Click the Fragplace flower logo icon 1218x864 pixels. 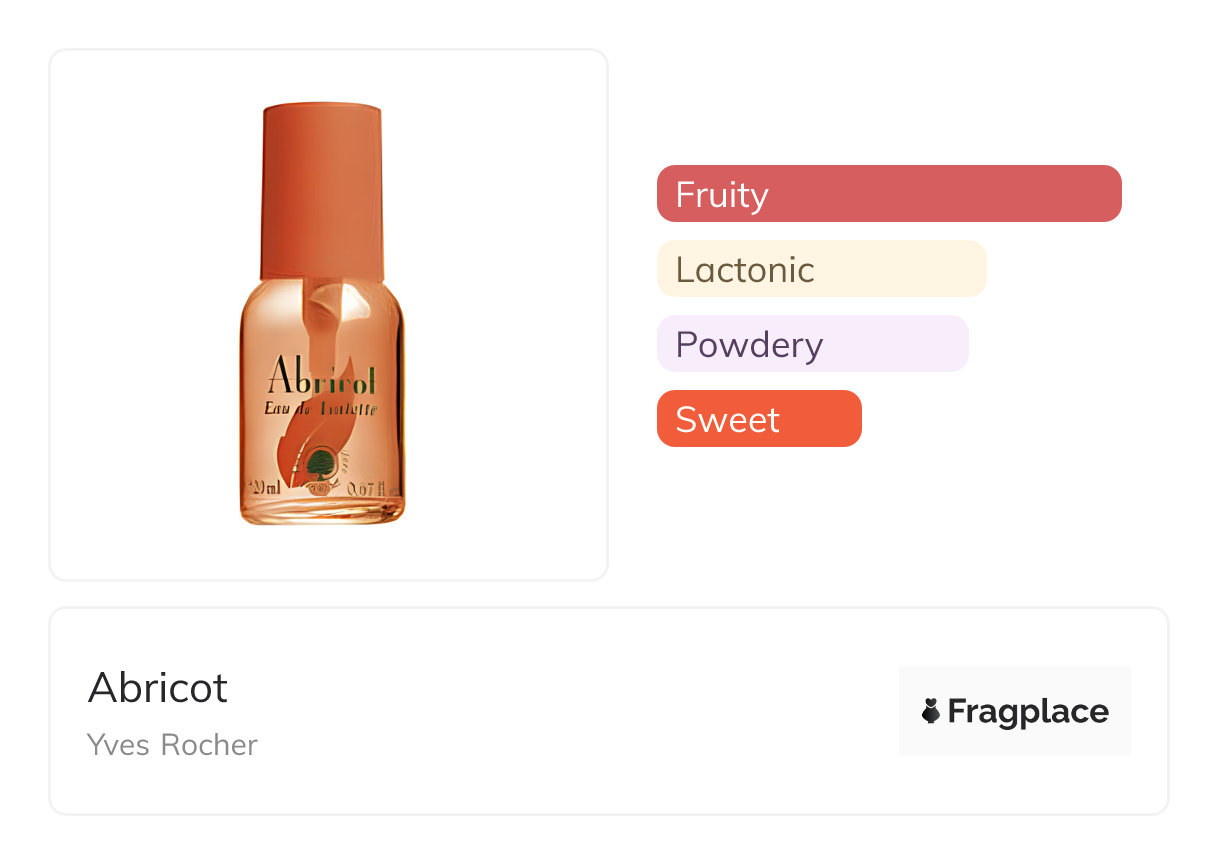931,711
